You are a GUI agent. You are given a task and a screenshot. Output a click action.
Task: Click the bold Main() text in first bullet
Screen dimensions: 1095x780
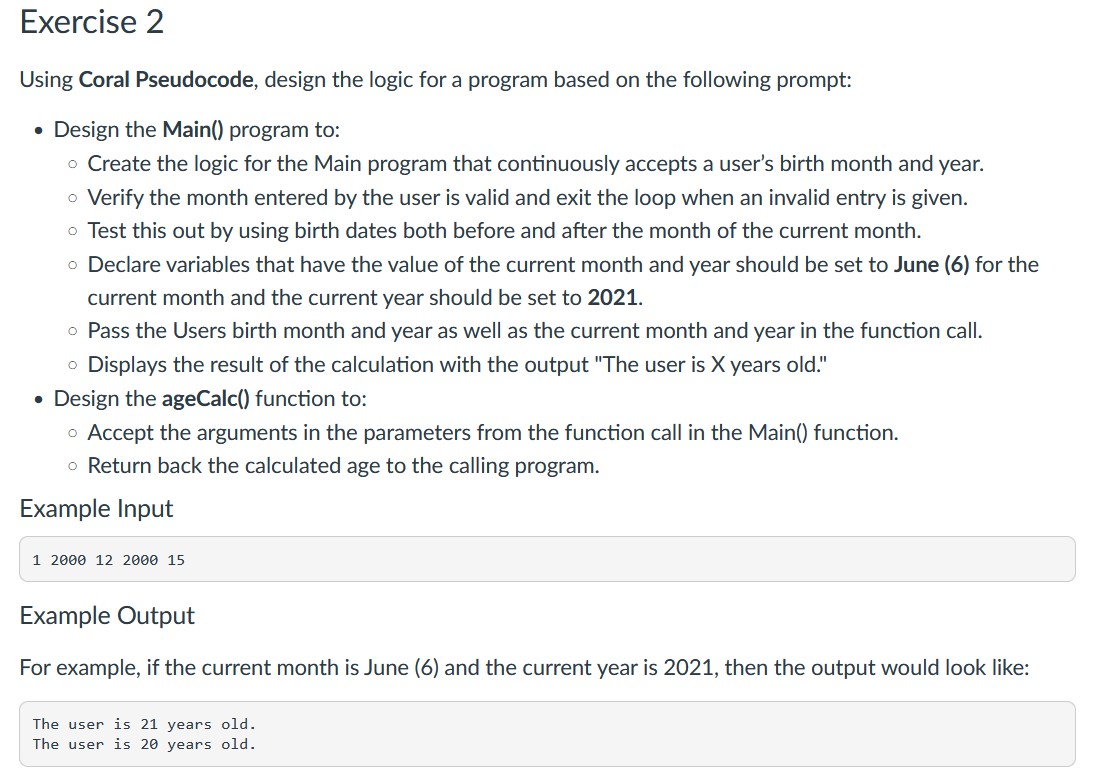[193, 130]
